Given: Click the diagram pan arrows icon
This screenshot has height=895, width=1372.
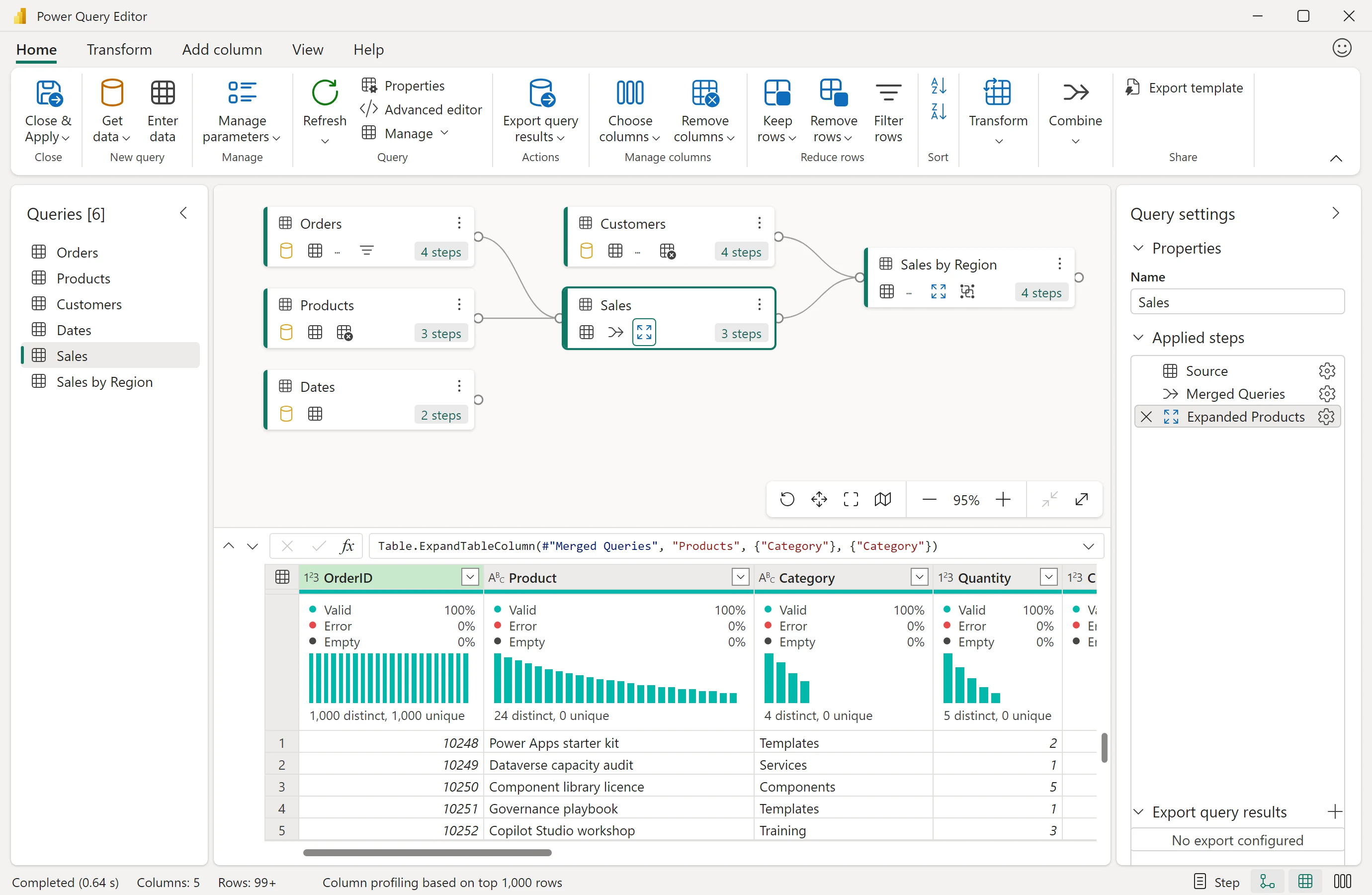Looking at the screenshot, I should [819, 499].
